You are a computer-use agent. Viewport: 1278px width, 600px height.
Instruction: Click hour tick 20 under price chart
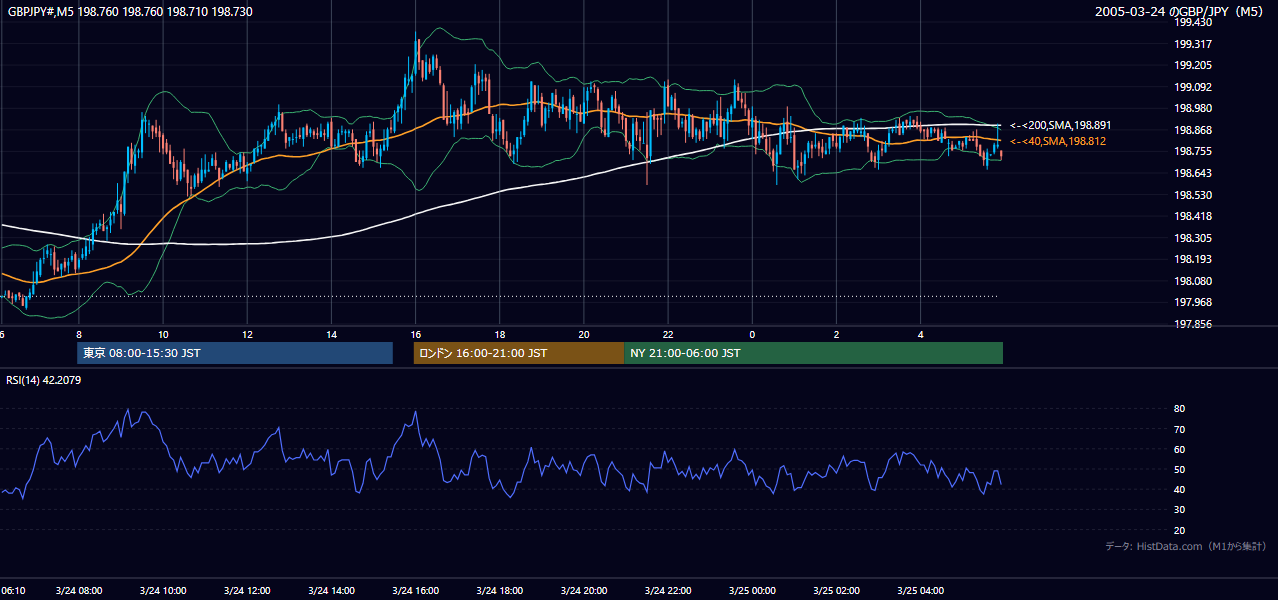pyautogui.click(x=584, y=335)
